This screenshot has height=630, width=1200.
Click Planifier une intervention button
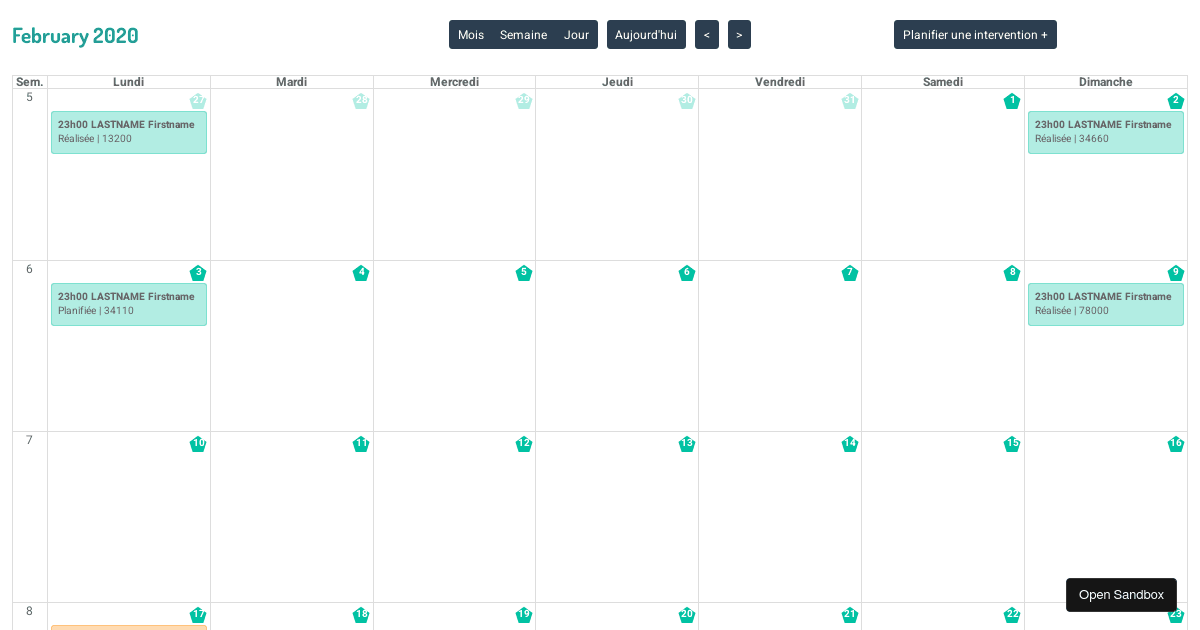975,34
